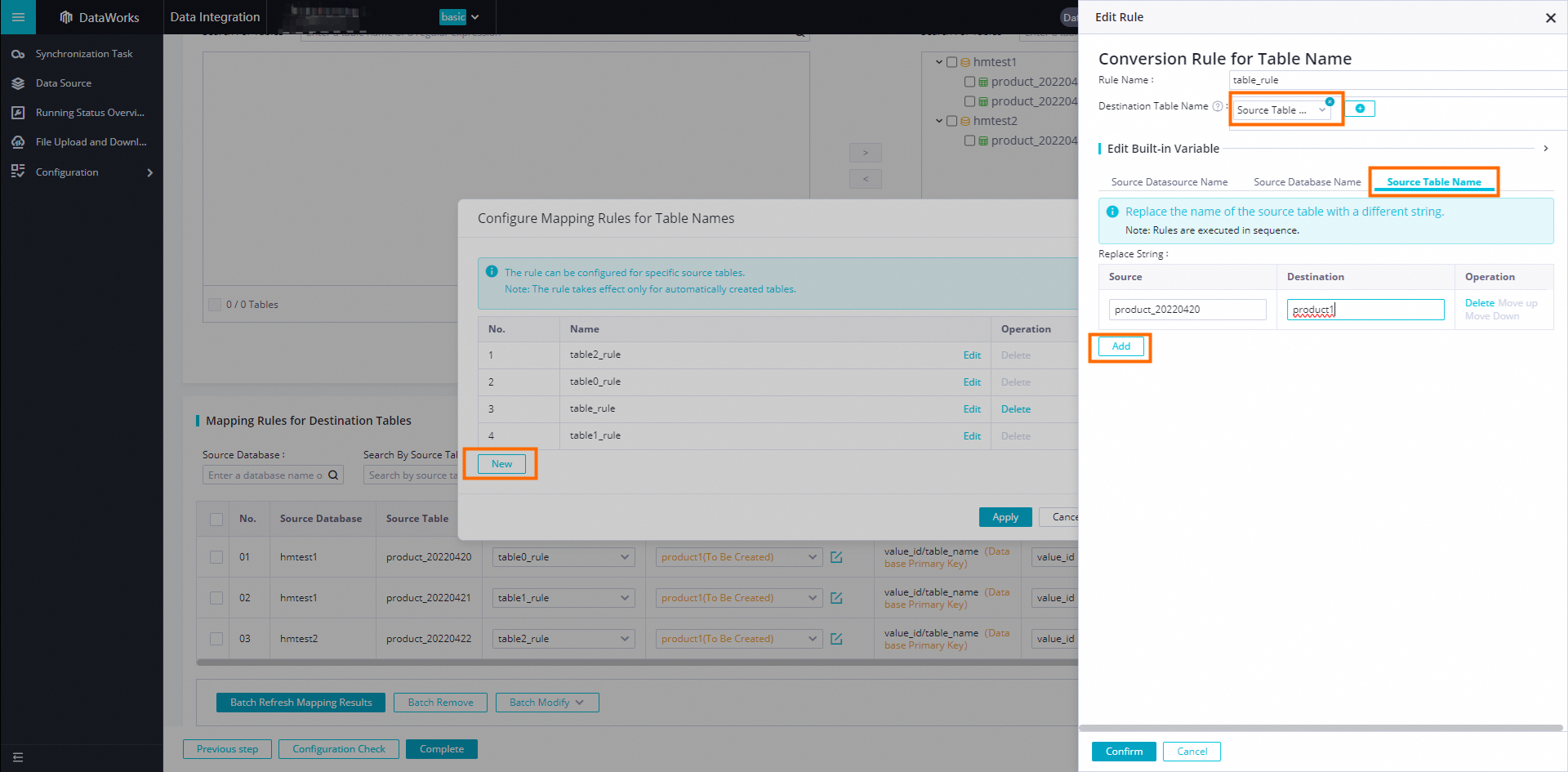Click the Batch Refresh Mapping Results button

(301, 703)
